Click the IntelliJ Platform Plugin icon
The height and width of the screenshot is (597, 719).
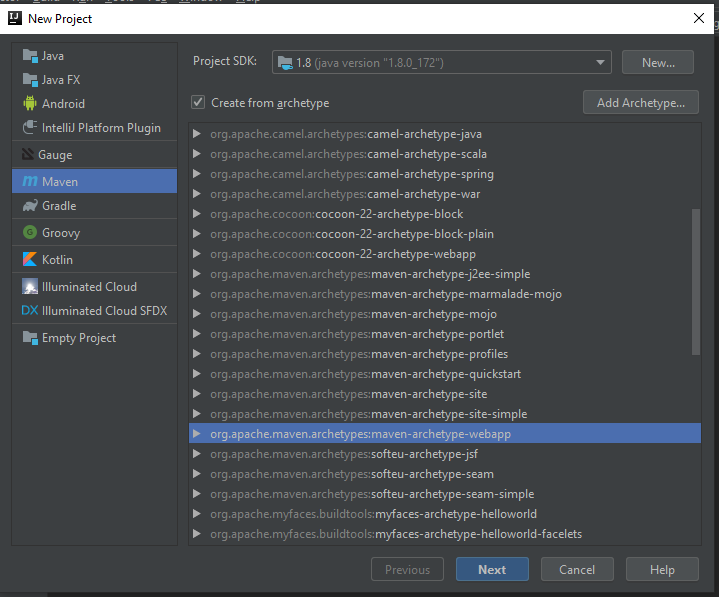coord(30,127)
